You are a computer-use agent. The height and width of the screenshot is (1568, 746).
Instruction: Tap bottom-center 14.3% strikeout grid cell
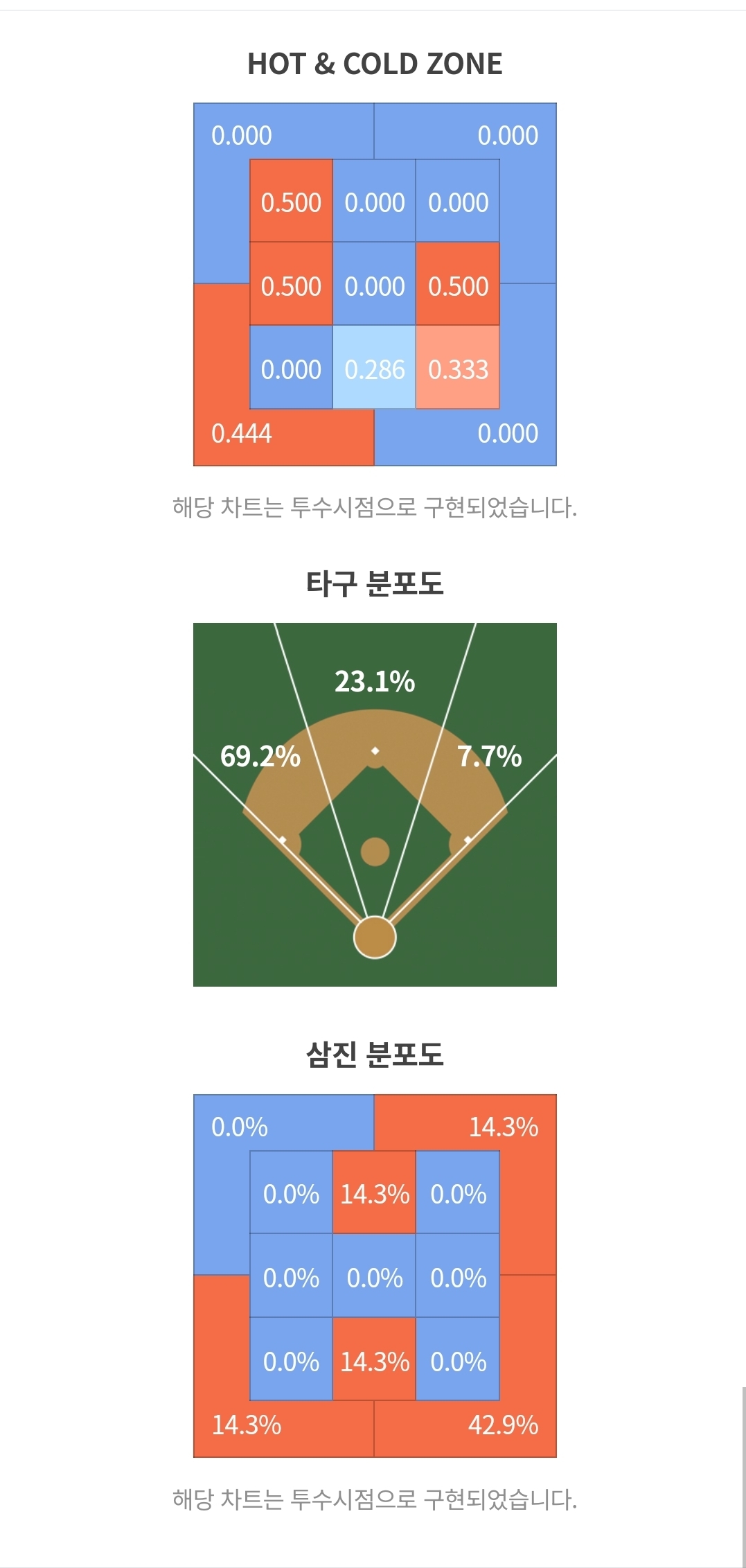(x=374, y=1359)
